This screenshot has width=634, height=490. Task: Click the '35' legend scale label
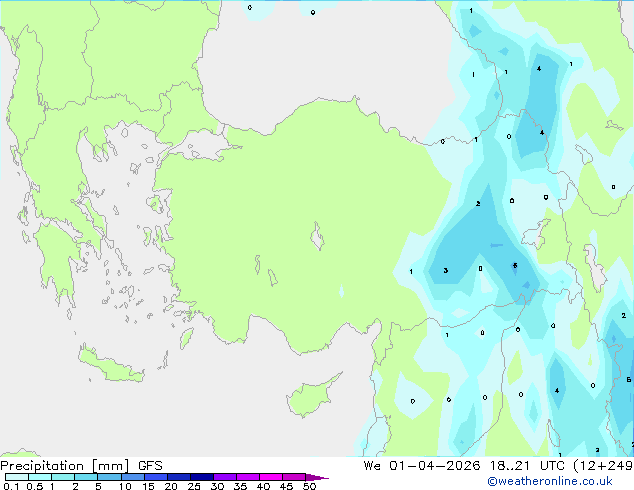click(240, 486)
